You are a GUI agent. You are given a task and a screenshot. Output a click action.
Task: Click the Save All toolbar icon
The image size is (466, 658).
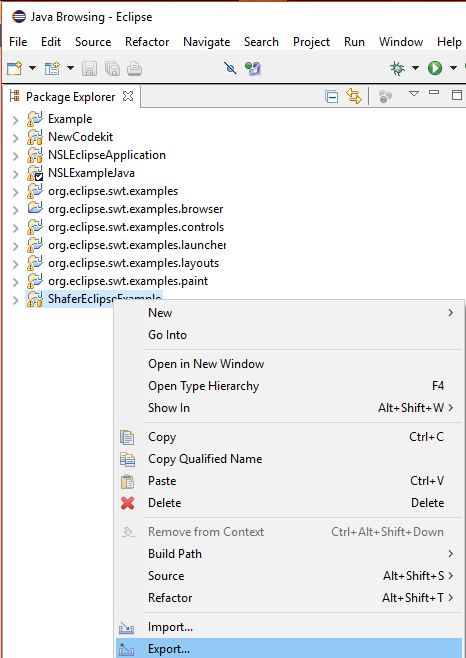[113, 68]
